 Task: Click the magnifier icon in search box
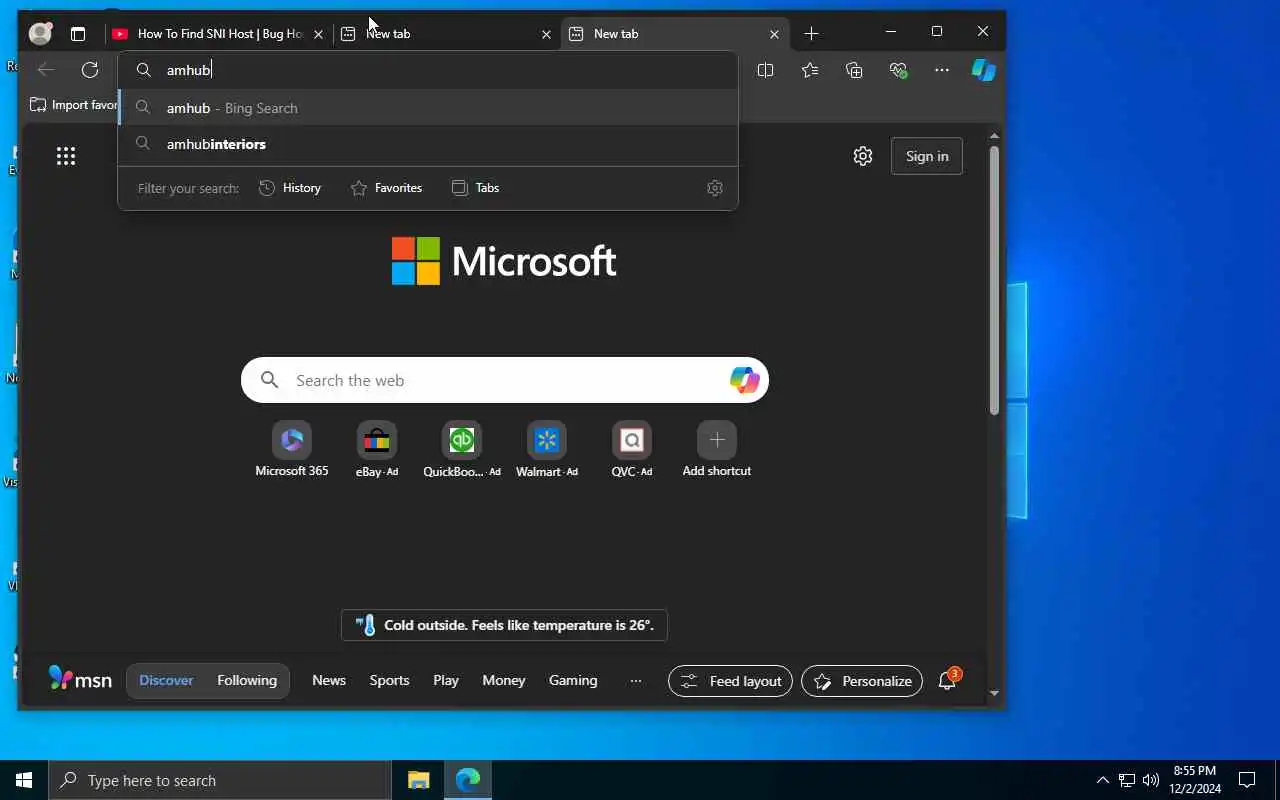pyautogui.click(x=270, y=380)
